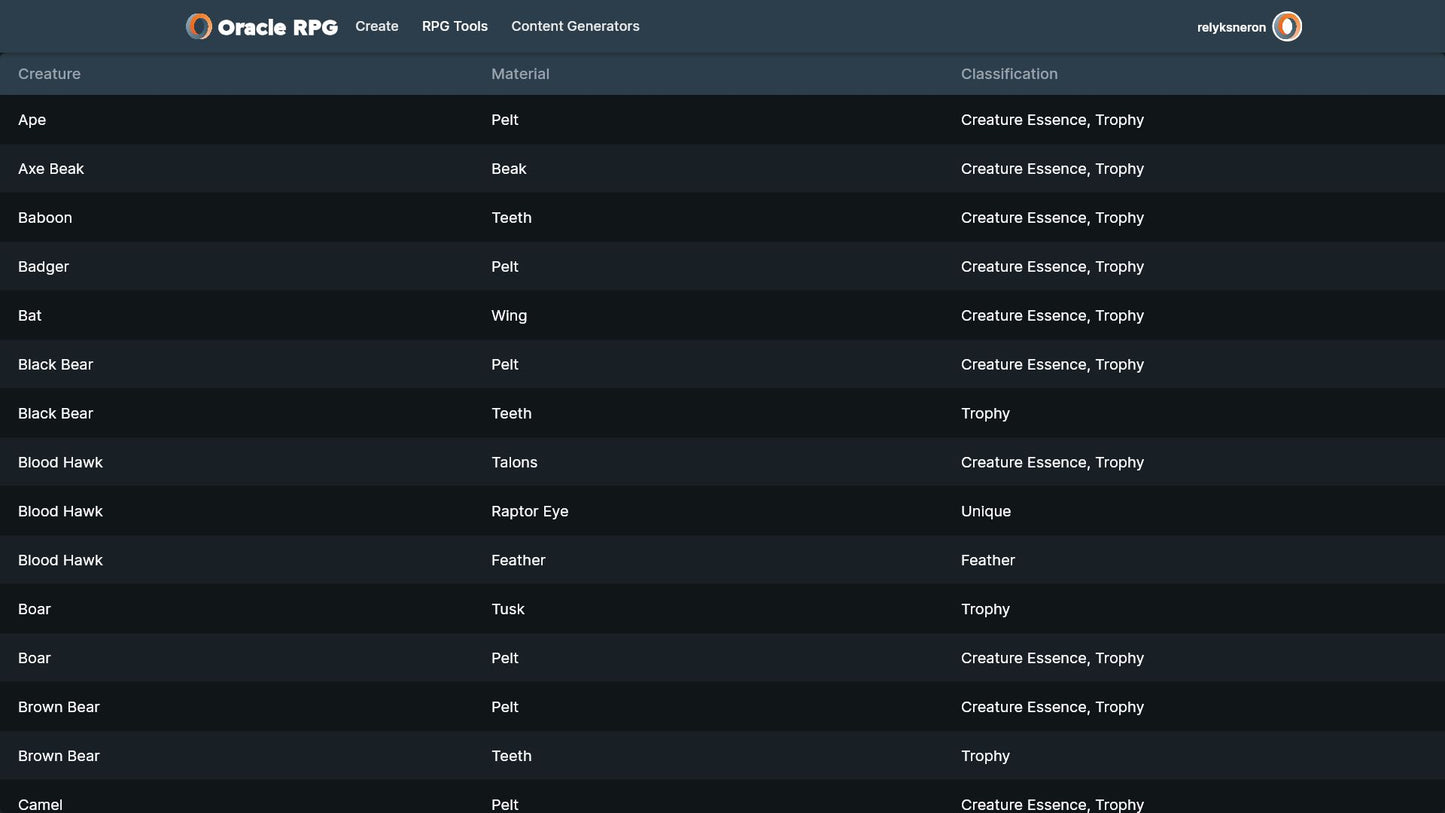
Task: Select the Ape row
Action: [32, 120]
